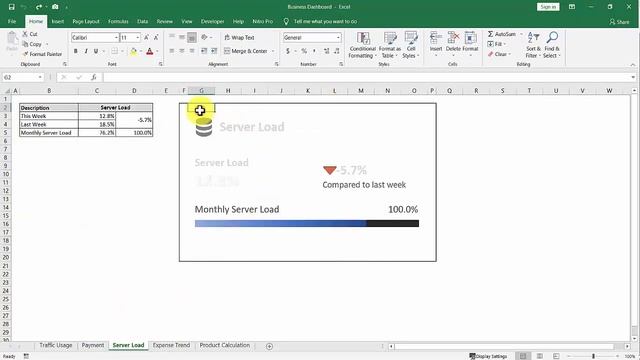Increase the cell indent
640x360 pixels.
click(214, 51)
